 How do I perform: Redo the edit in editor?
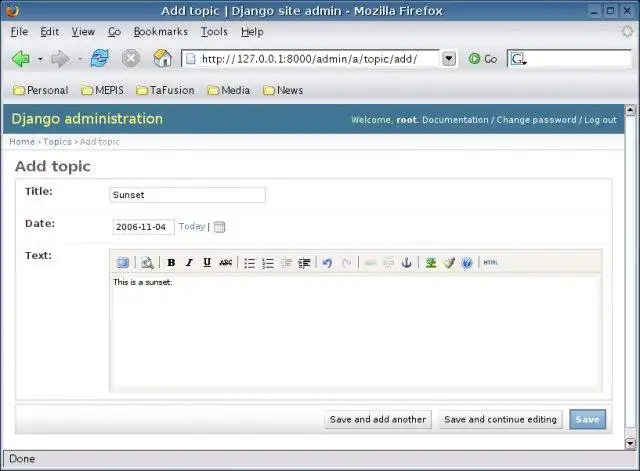click(x=346, y=263)
